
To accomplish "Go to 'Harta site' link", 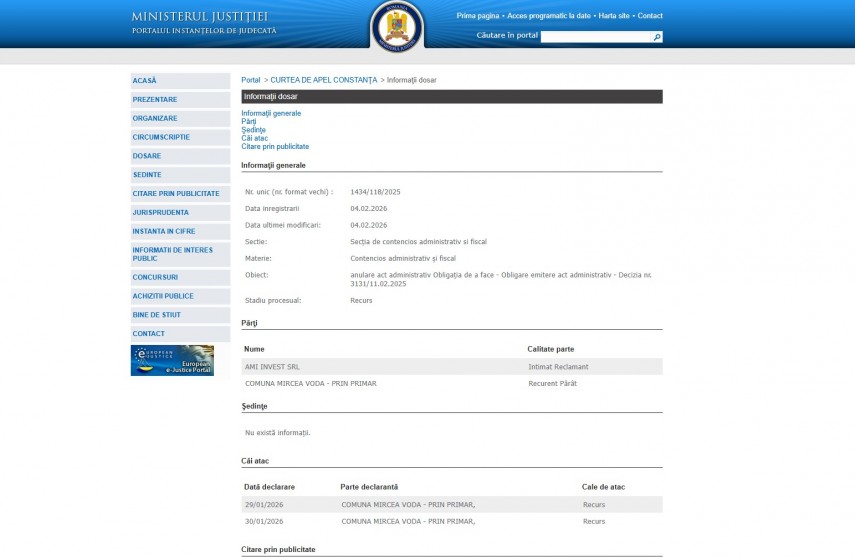I will (x=614, y=16).
